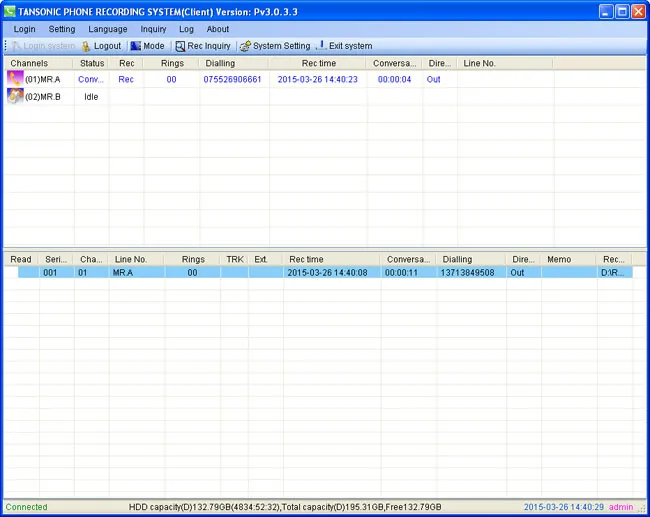This screenshot has height=517, width=650.
Task: Open the Language menu
Action: coord(108,29)
